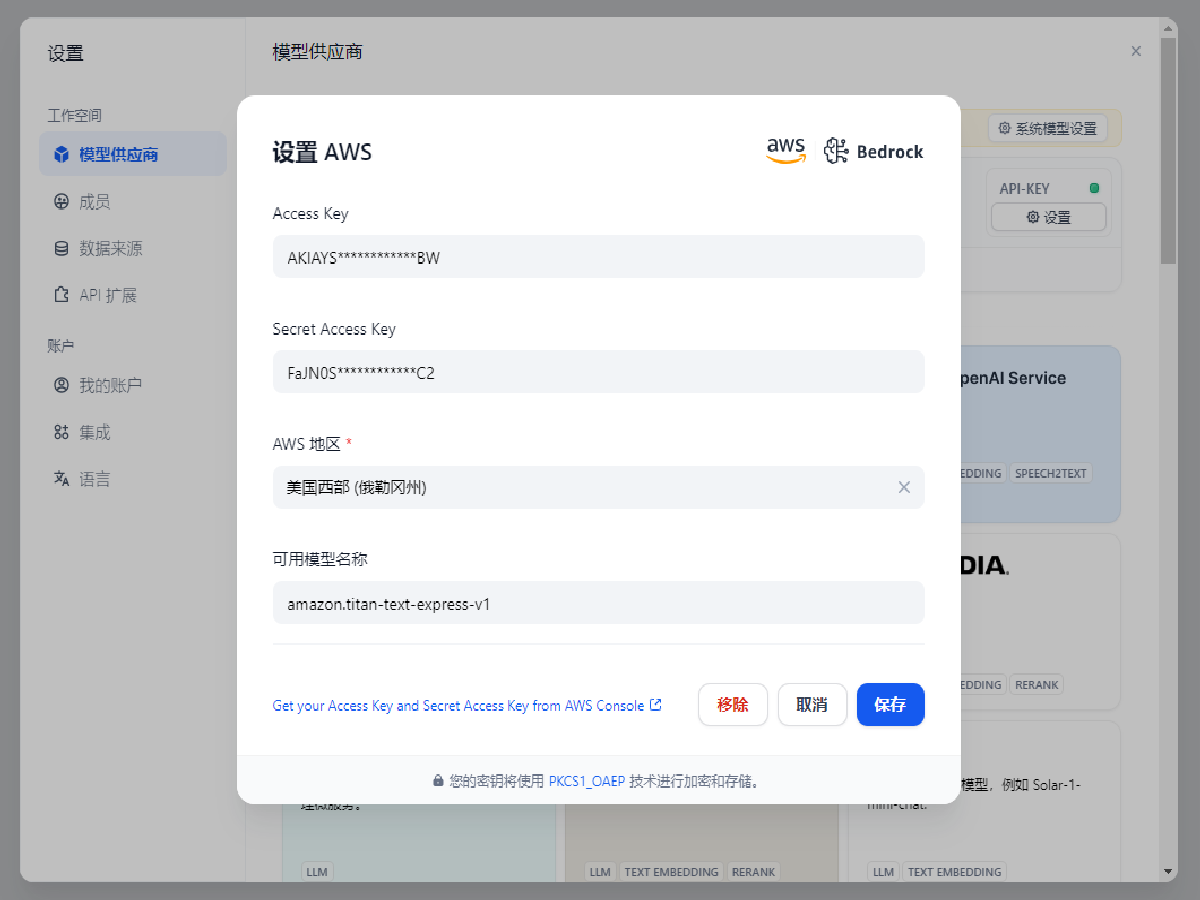This screenshot has width=1200, height=900.
Task: Click the model provider cube icon in sidebar
Action: 62,155
